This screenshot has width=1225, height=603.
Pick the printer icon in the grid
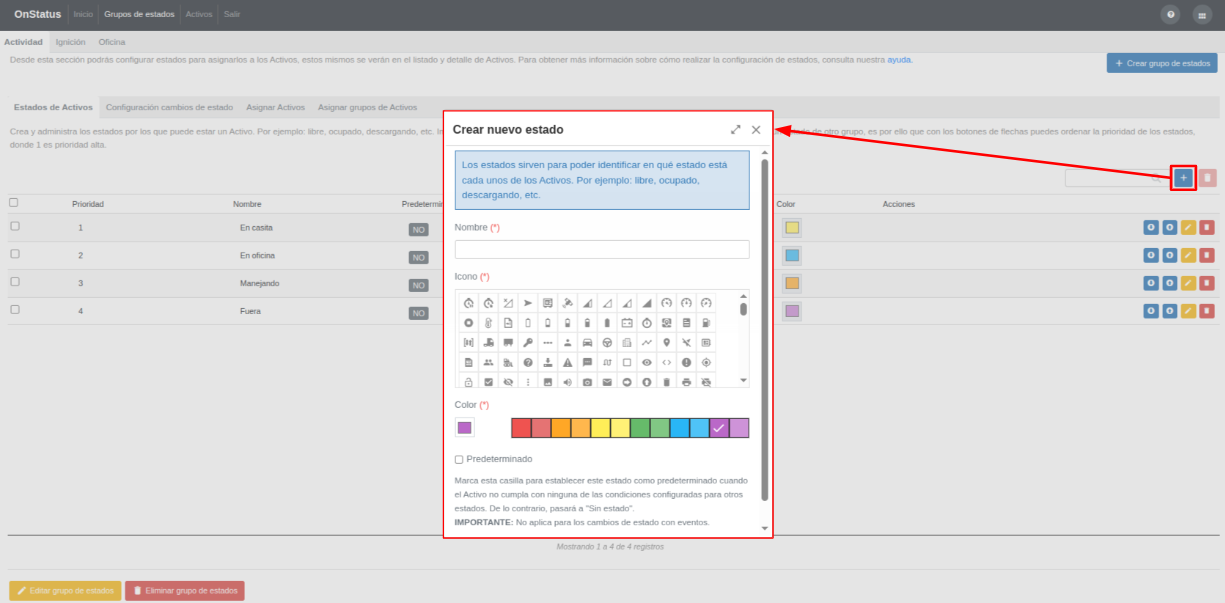click(x=686, y=382)
